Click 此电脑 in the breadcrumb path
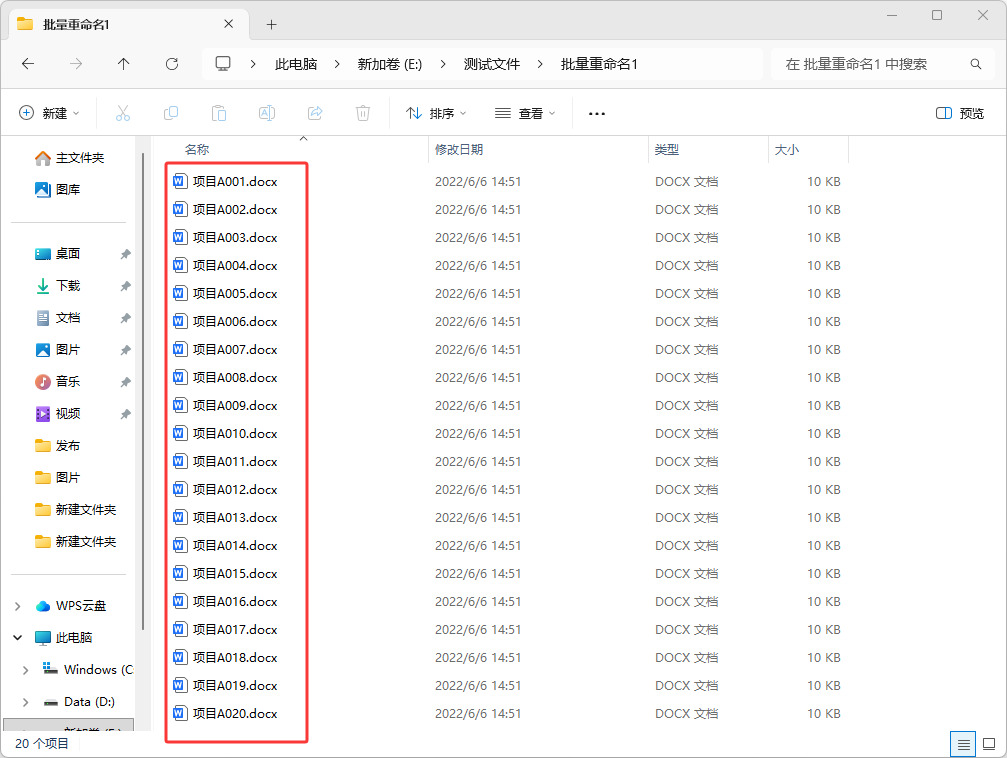 tap(296, 64)
